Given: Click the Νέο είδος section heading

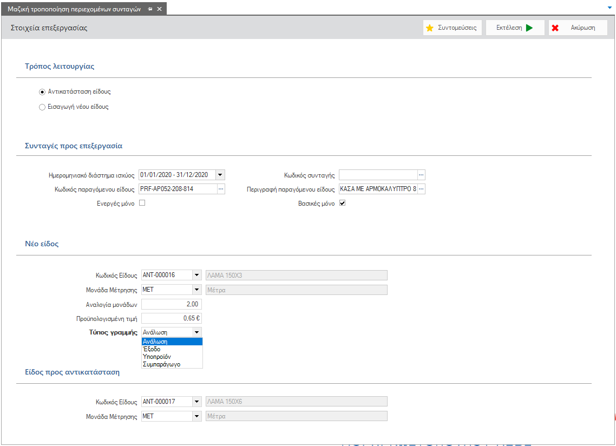Looking at the screenshot, I should click(x=42, y=244).
